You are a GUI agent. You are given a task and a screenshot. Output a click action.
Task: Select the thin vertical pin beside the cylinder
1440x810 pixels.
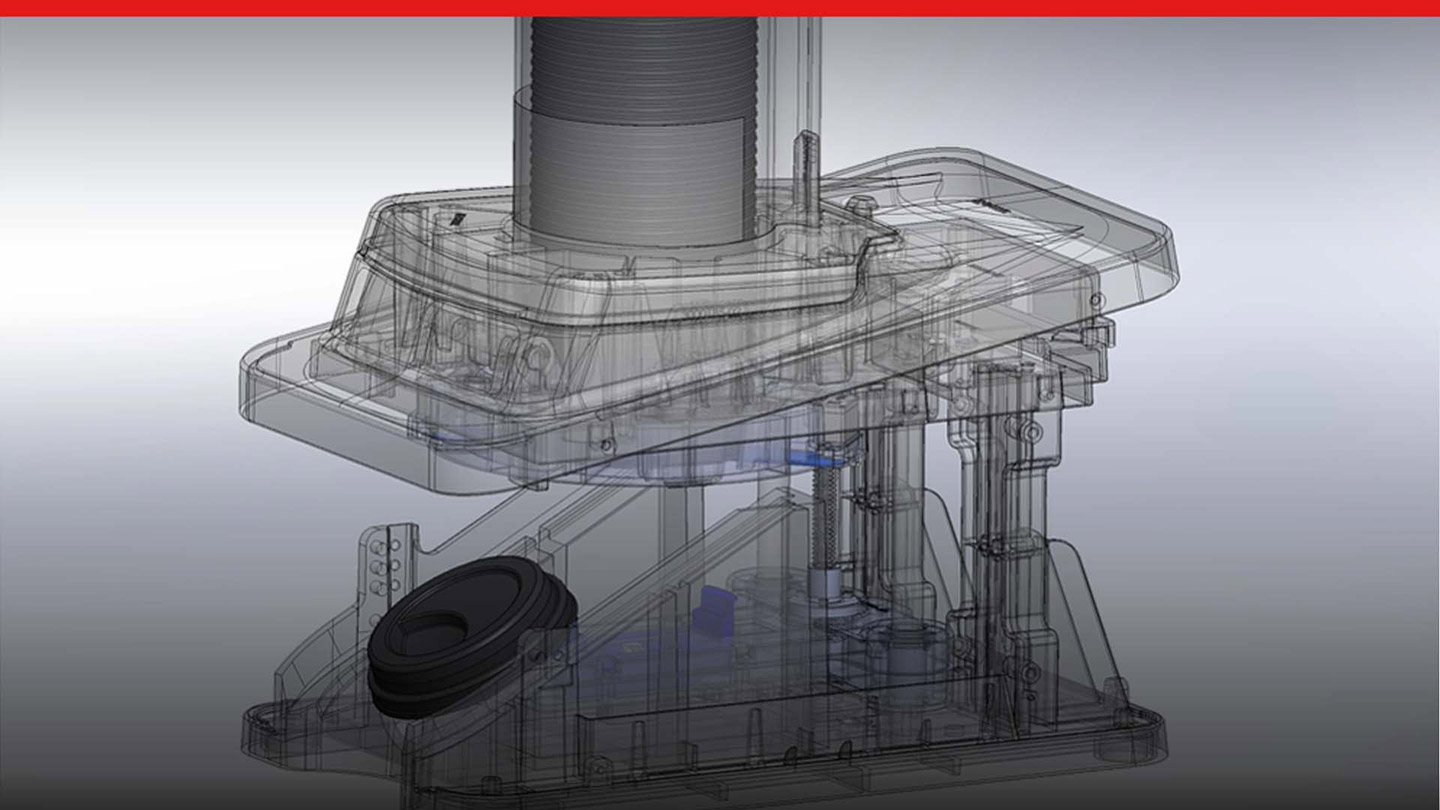coord(799,160)
